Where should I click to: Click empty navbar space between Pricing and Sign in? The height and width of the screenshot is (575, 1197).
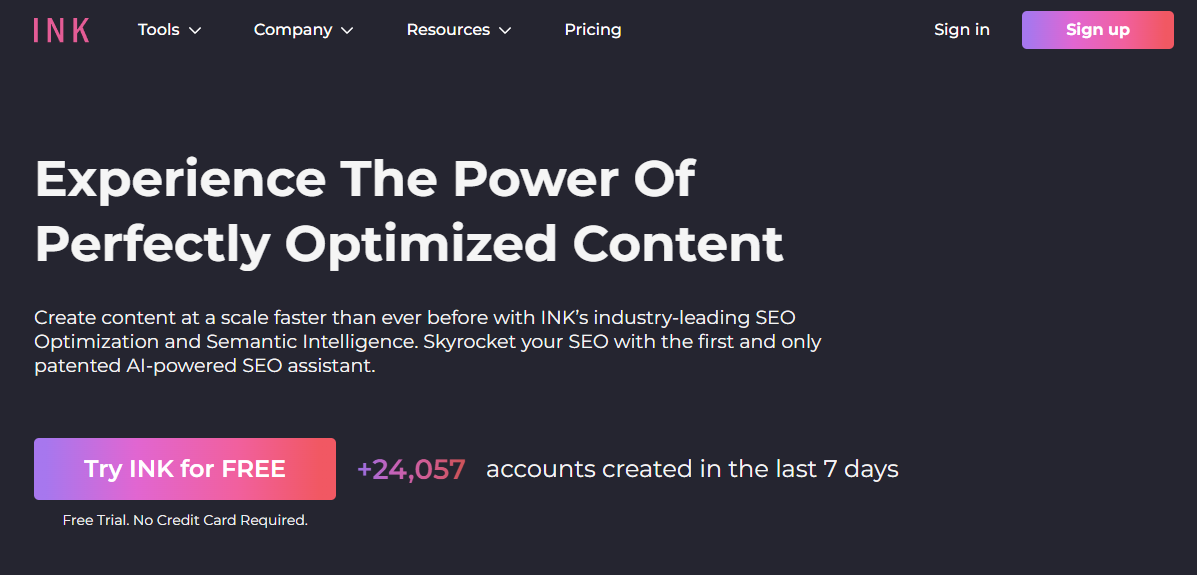[780, 30]
